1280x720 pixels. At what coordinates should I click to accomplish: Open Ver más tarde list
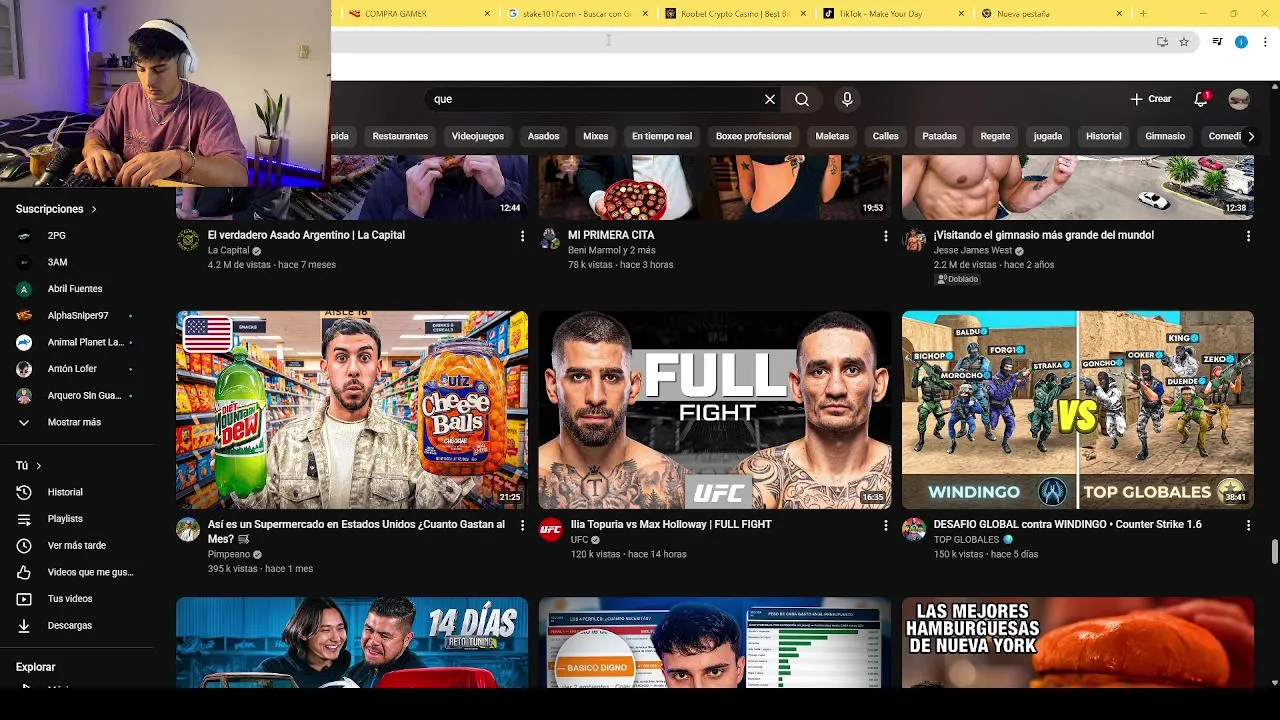[x=77, y=546]
